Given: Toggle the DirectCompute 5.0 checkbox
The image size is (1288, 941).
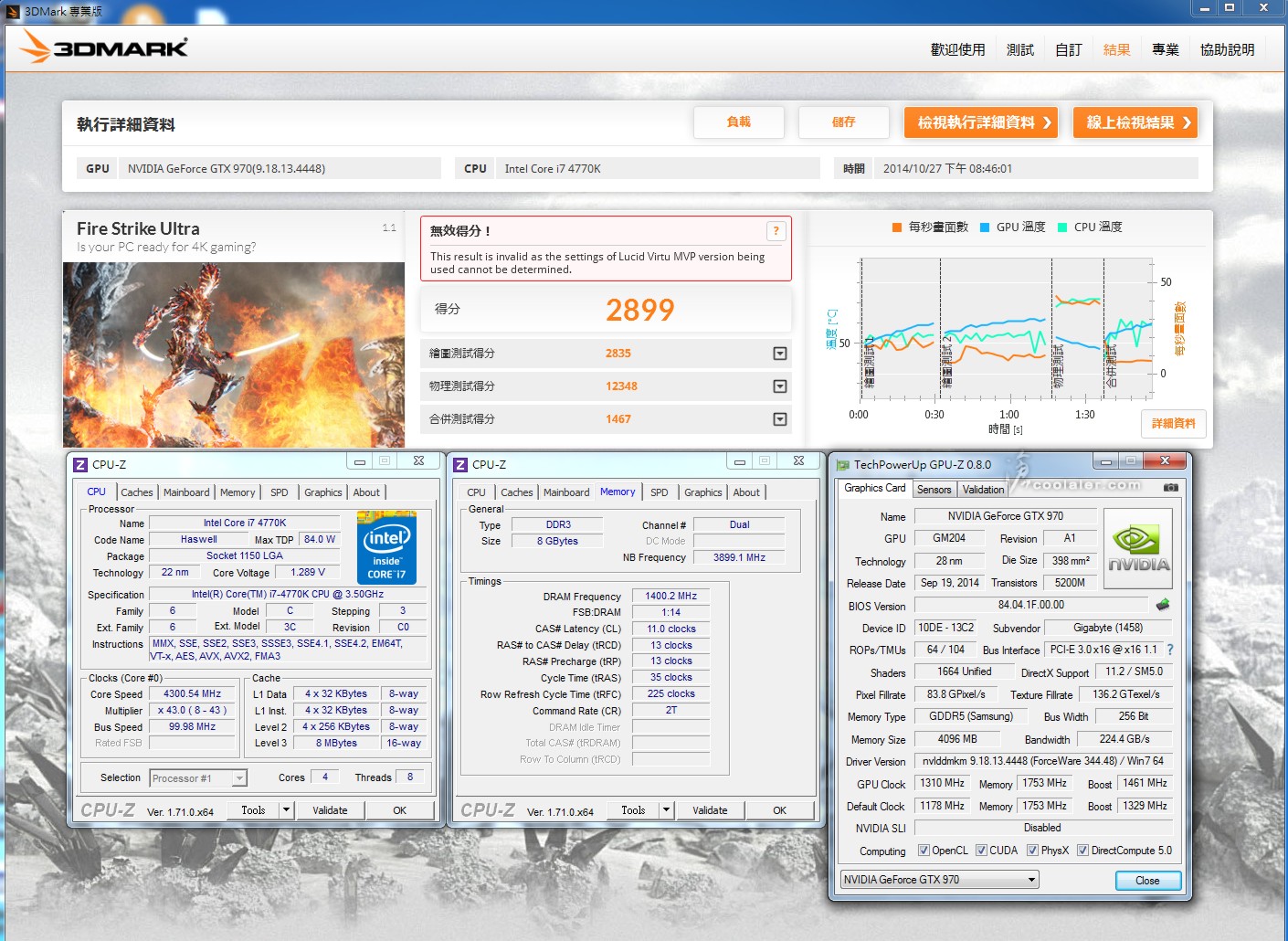Looking at the screenshot, I should (1082, 851).
